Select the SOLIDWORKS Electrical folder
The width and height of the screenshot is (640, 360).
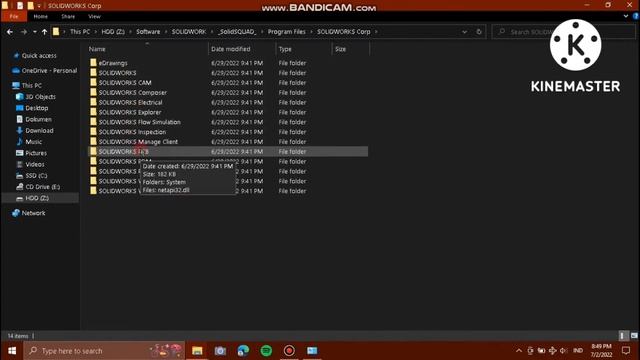pos(228,102)
